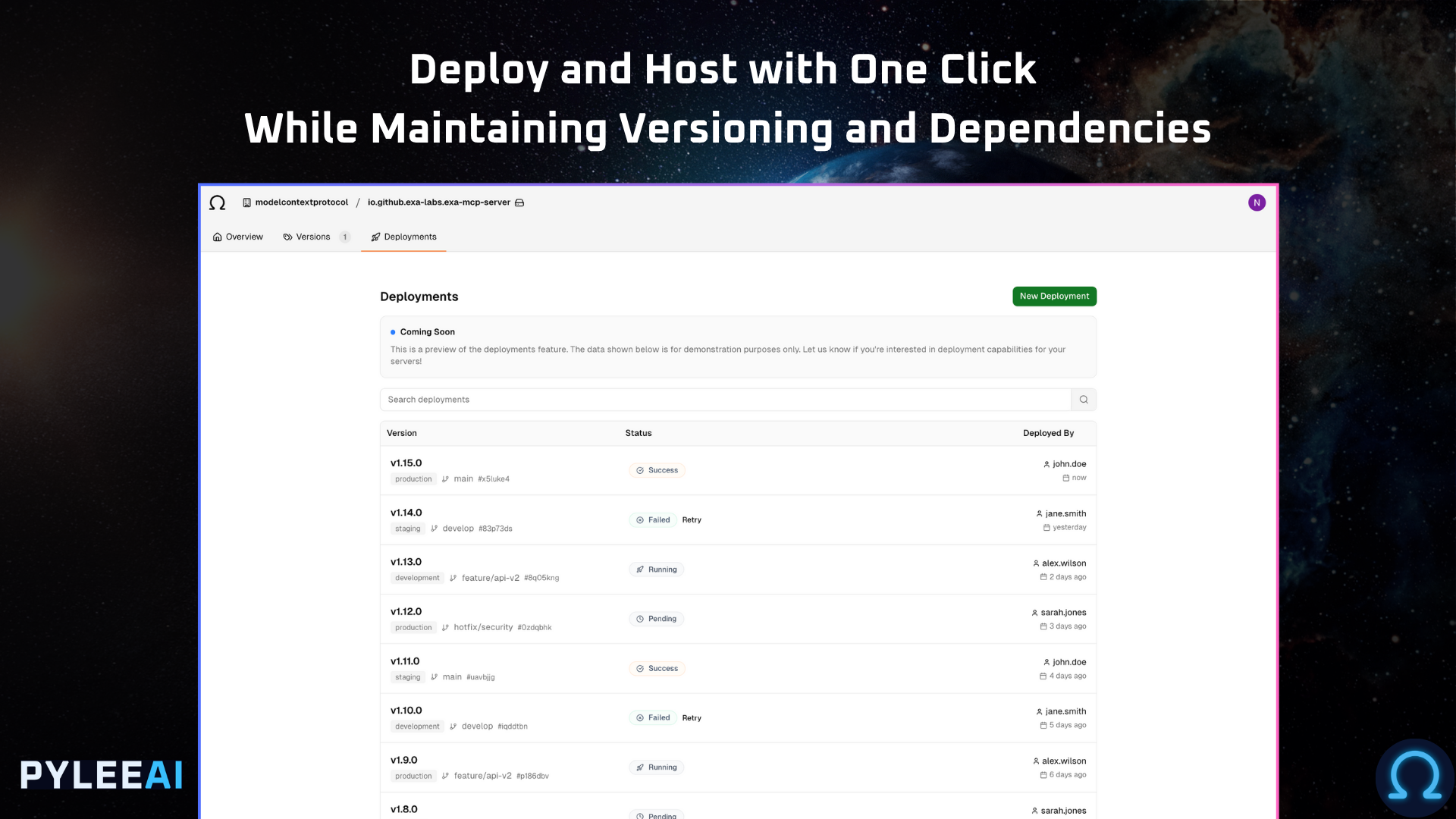Screen dimensions: 1456x819
Task: Click version text 'v1.13.0'
Action: coord(406,562)
